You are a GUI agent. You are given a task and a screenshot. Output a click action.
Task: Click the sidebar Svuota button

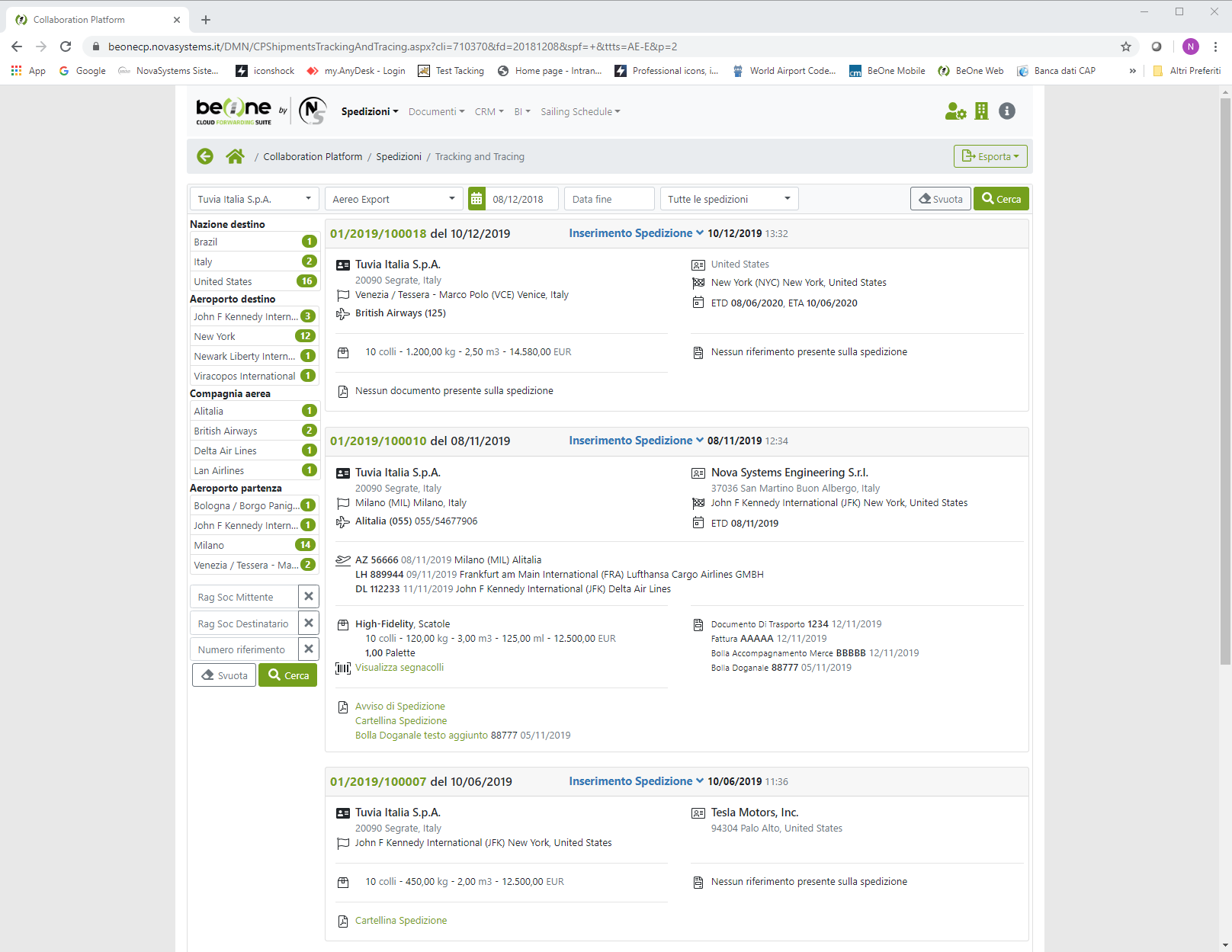[224, 675]
